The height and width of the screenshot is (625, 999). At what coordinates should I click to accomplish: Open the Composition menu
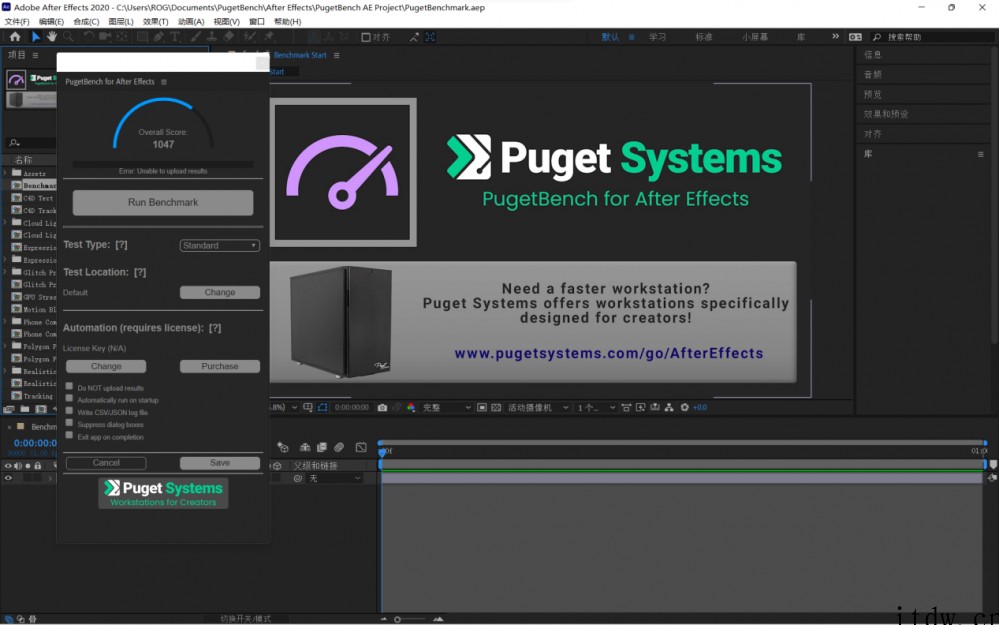(87, 22)
